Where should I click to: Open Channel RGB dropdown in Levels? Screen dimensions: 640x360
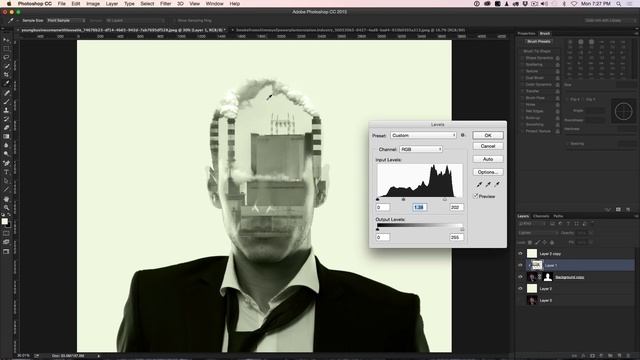421,149
